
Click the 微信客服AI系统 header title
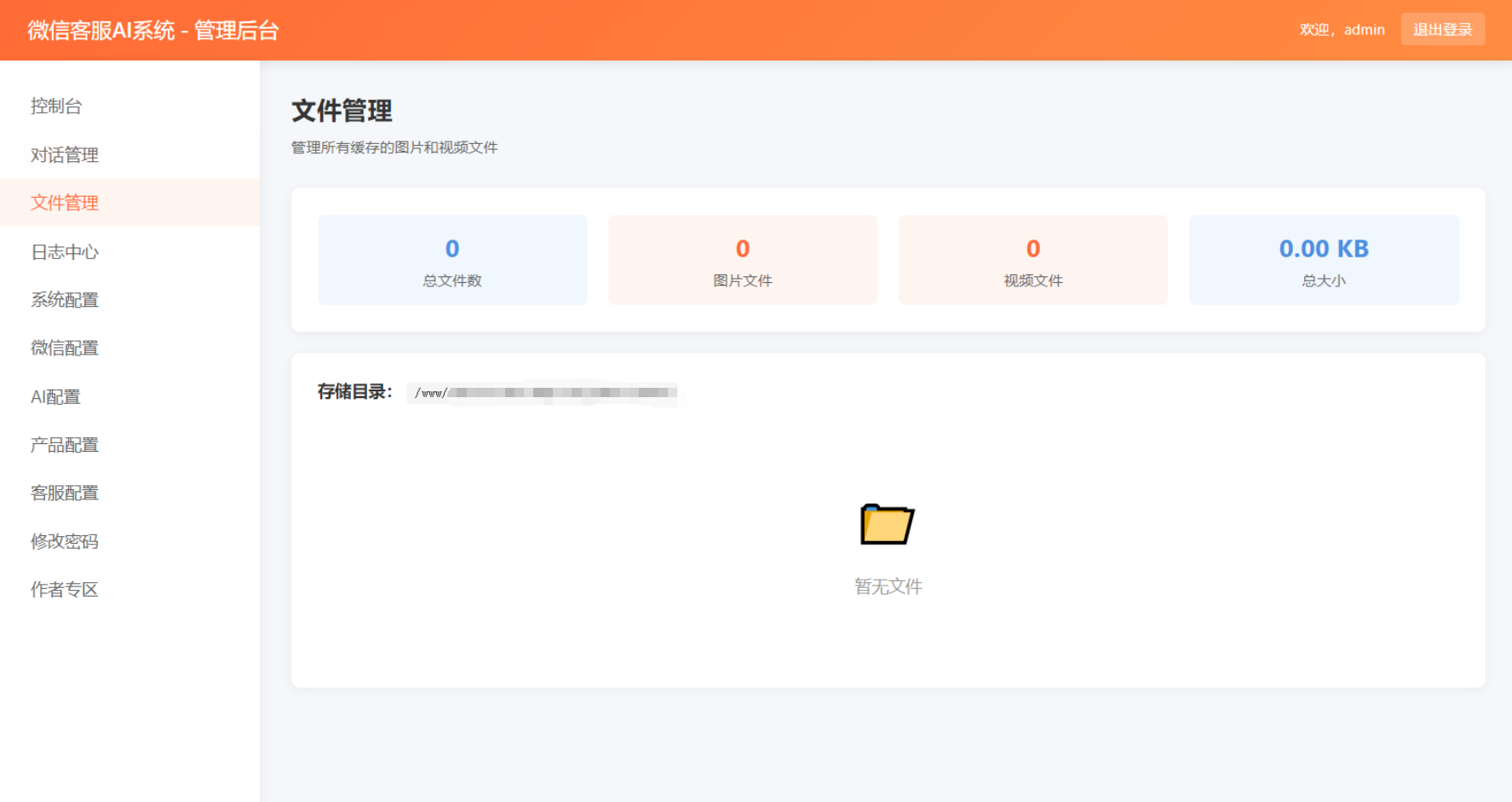coord(153,31)
